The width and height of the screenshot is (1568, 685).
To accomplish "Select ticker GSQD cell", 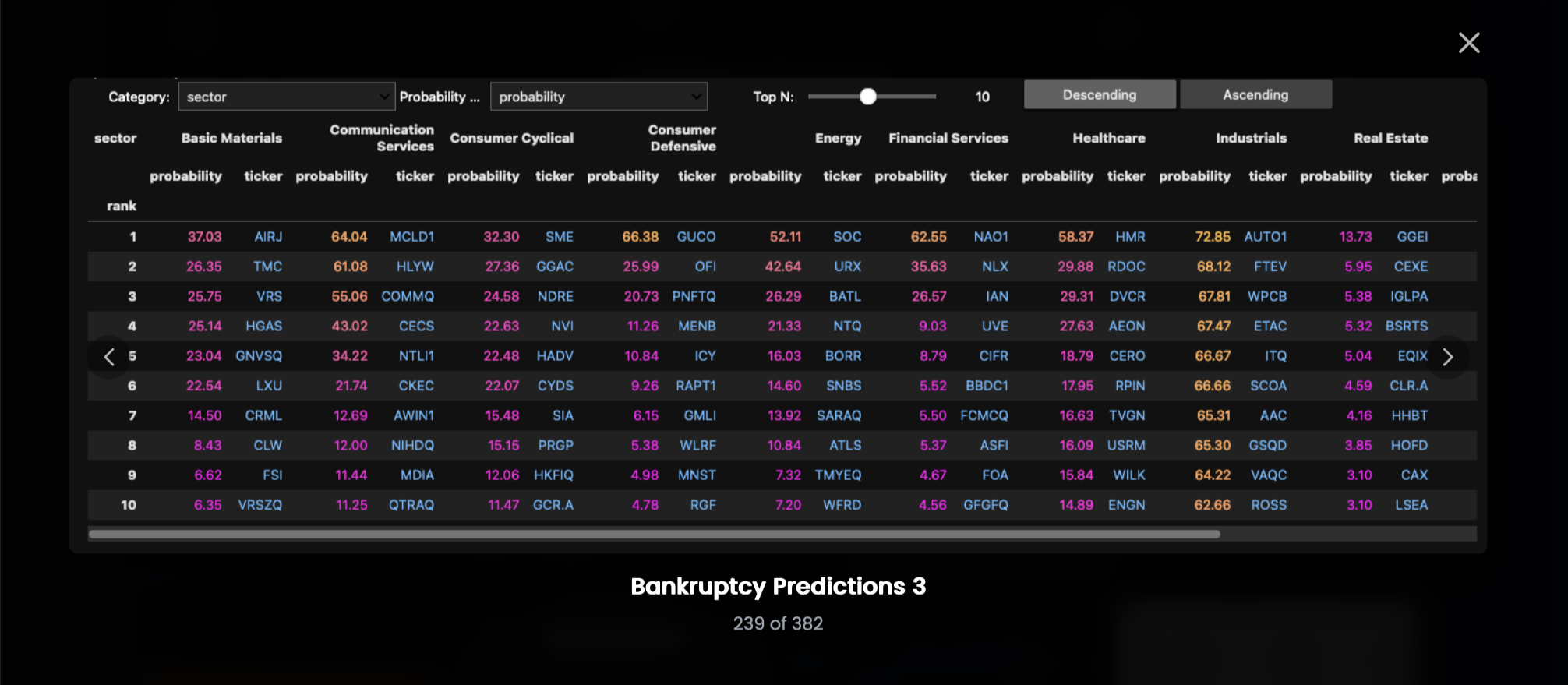I will [x=1268, y=446].
